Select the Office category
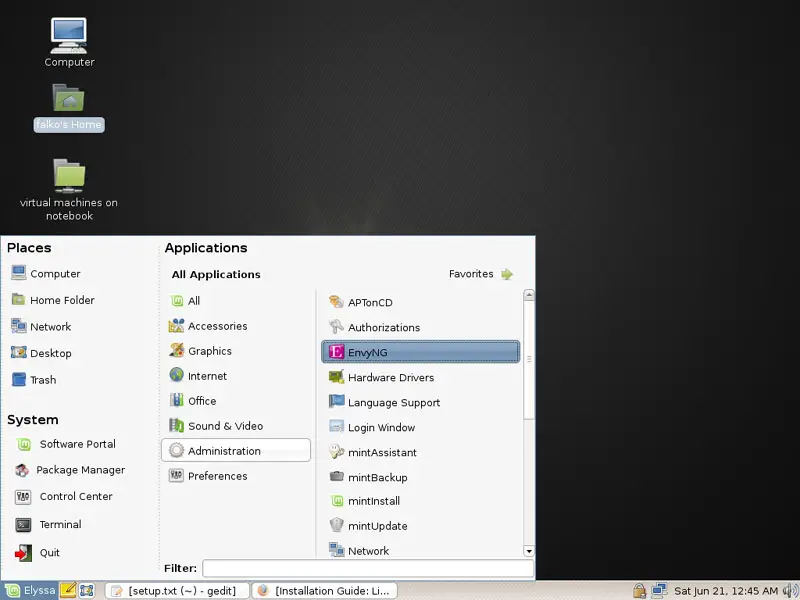The width and height of the screenshot is (800, 600). [236, 401]
